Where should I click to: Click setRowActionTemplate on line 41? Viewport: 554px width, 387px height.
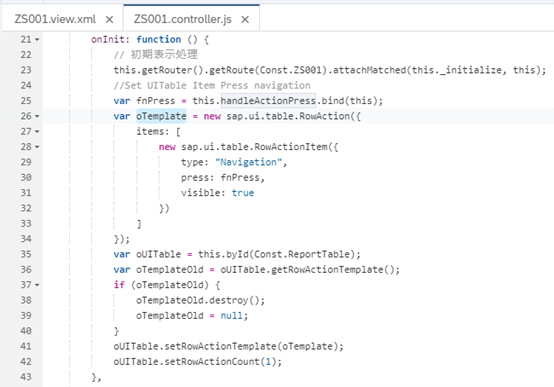click(220, 346)
